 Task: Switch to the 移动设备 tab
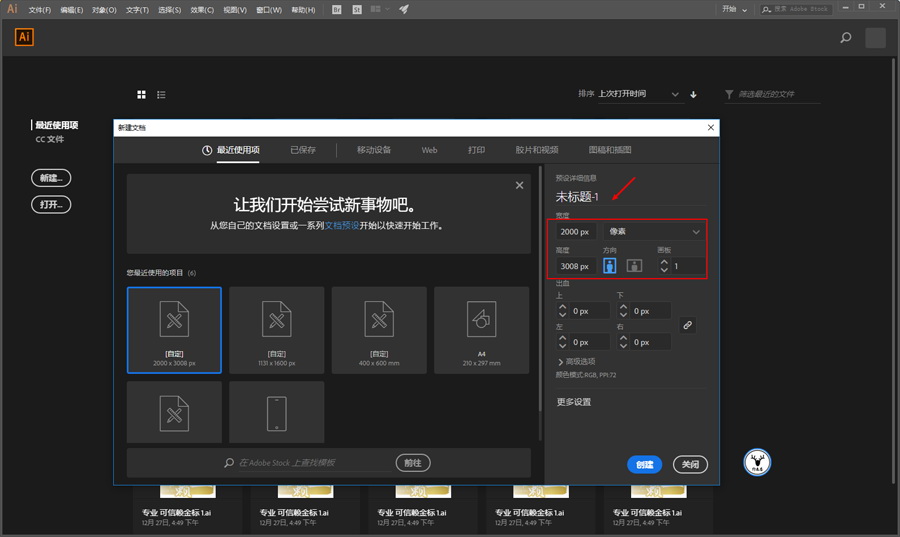coord(373,150)
